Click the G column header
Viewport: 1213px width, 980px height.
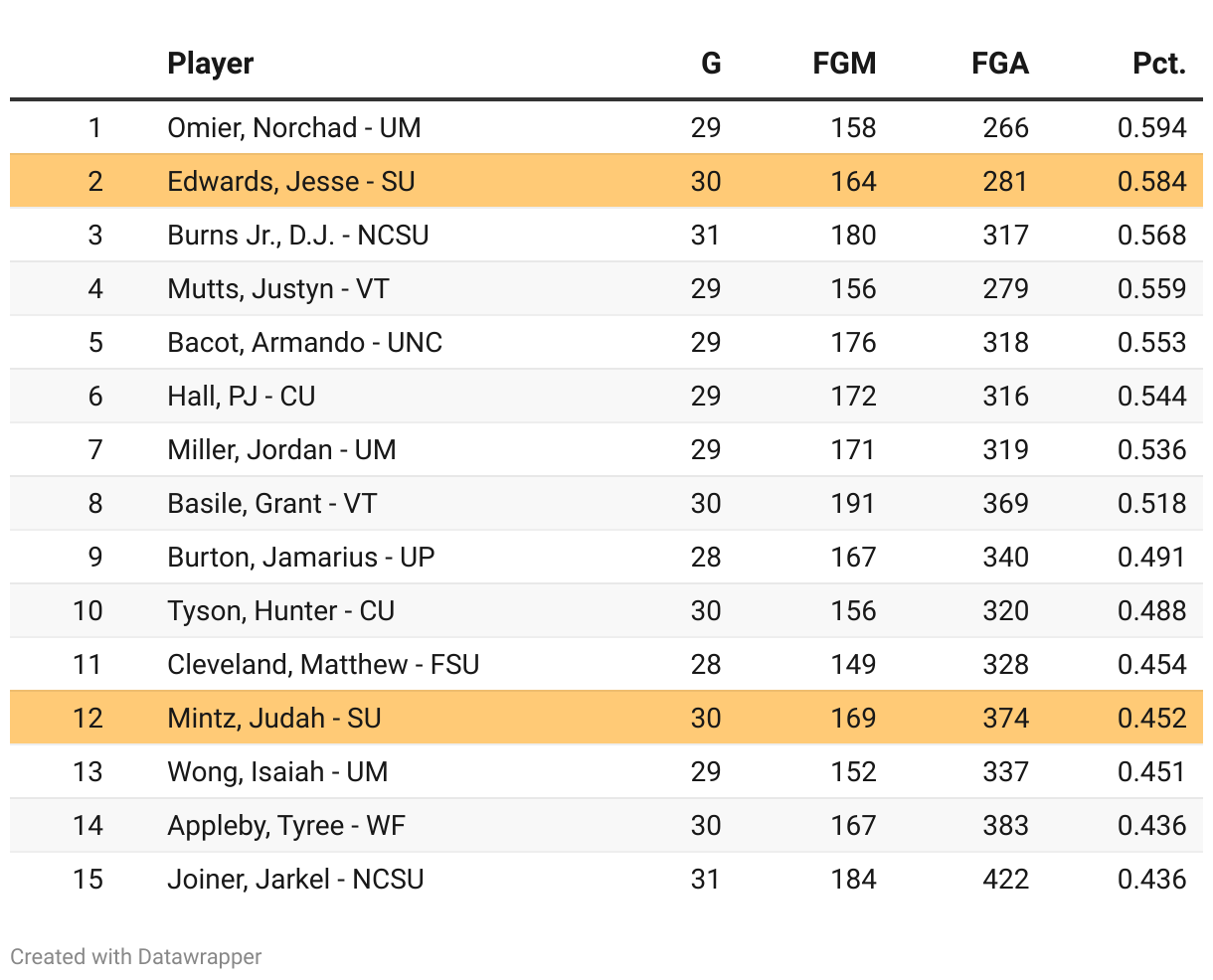710,64
